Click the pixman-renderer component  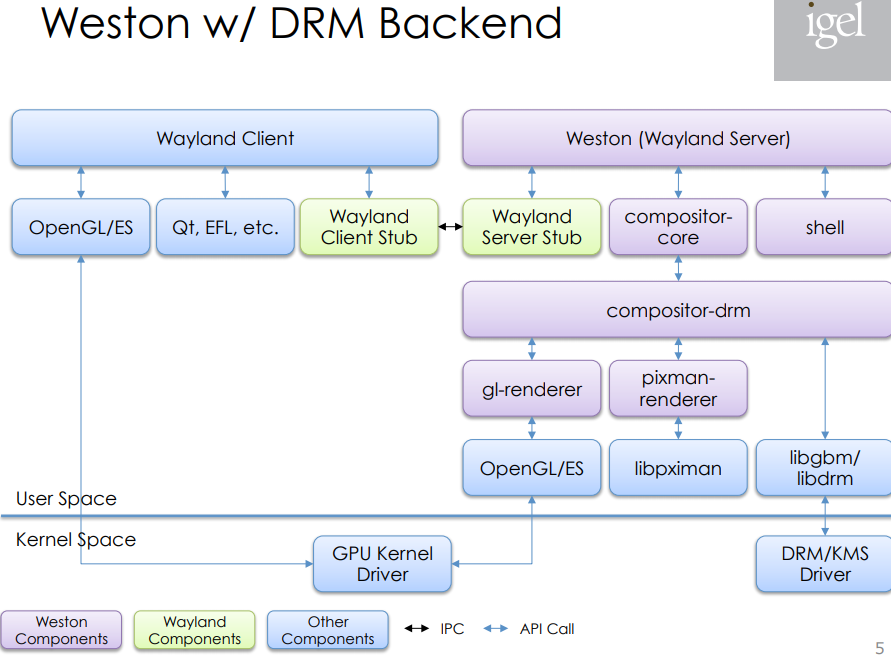coord(678,388)
